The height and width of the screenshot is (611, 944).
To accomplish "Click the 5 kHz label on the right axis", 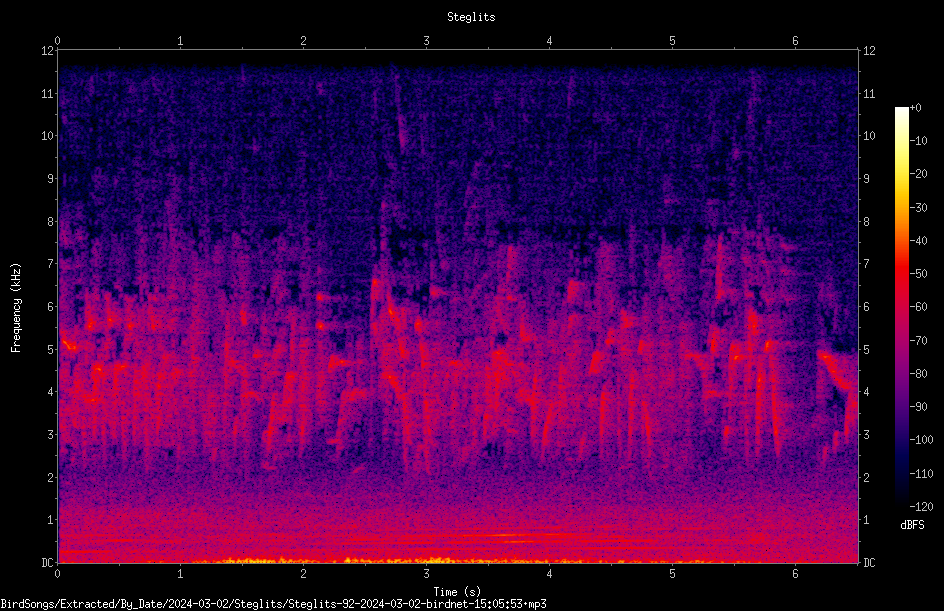I will pyautogui.click(x=866, y=349).
